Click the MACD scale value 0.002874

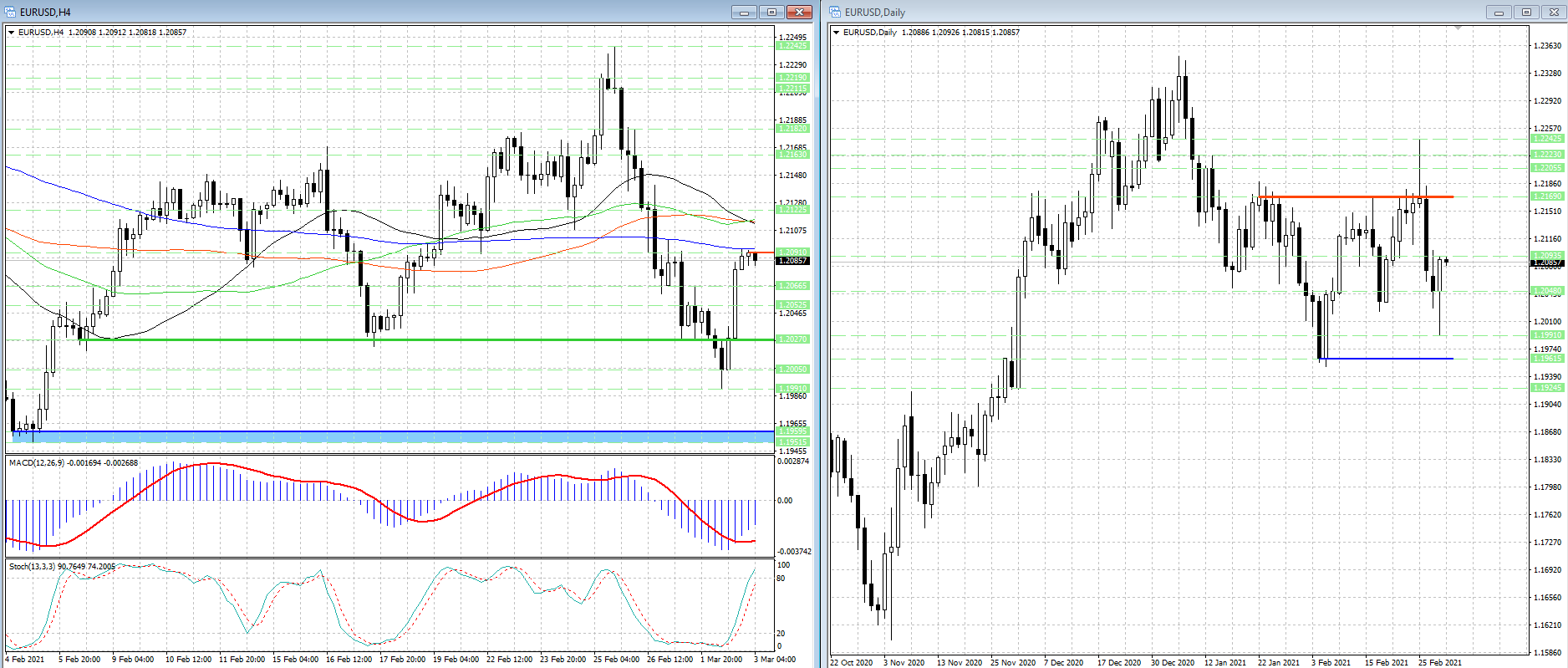coord(793,461)
